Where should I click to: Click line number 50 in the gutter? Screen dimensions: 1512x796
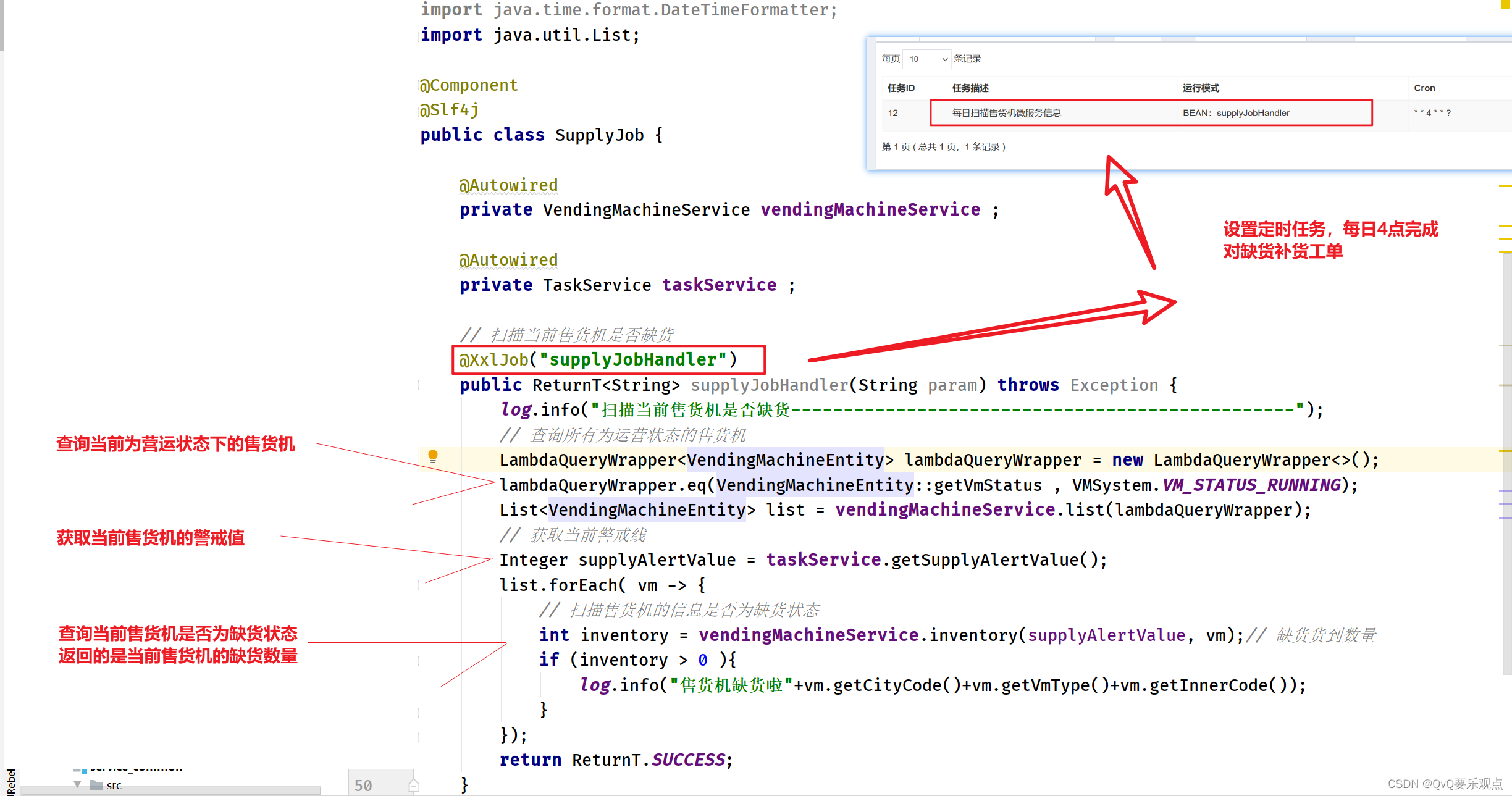[363, 786]
